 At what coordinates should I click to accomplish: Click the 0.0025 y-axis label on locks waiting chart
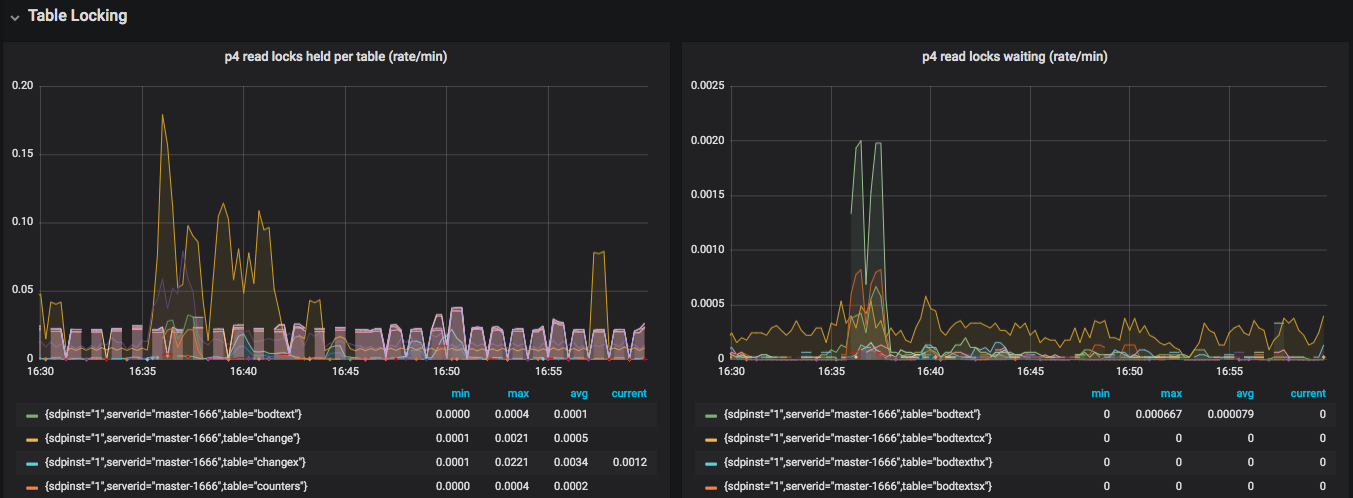708,86
